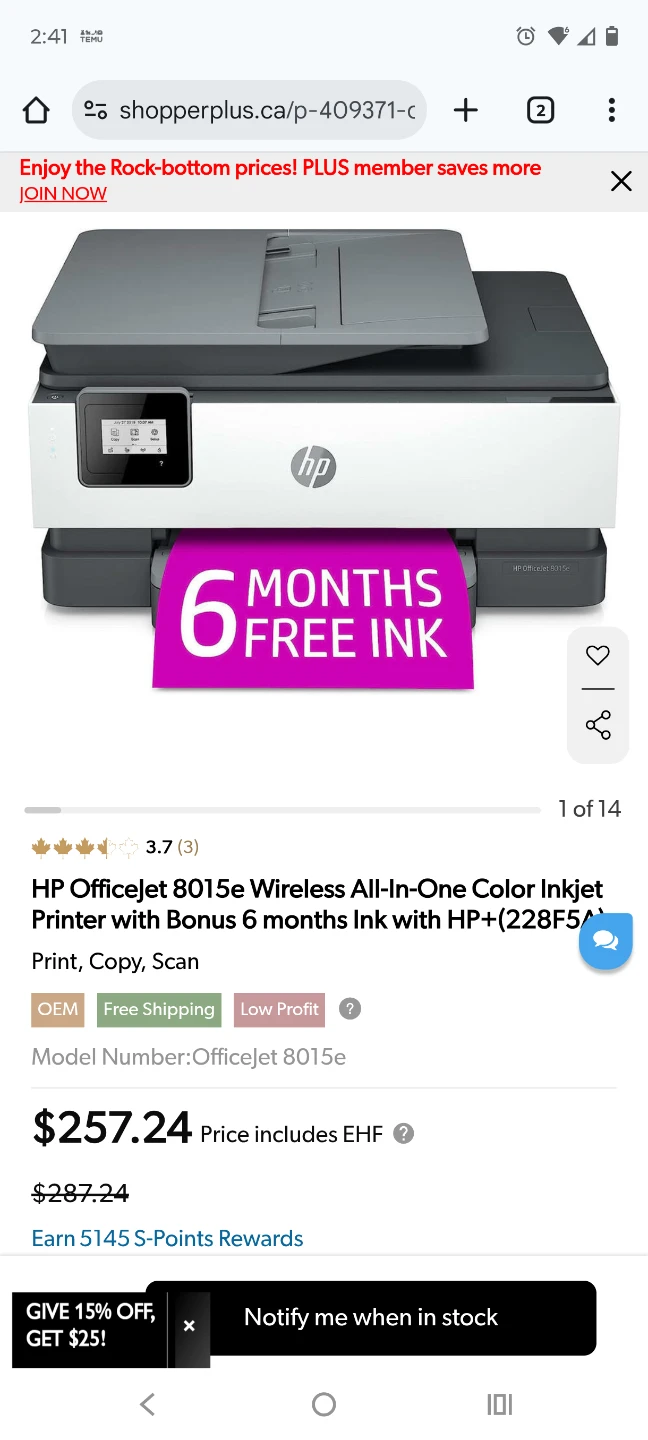Image resolution: width=648 pixels, height=1440 pixels.
Task: Add printer to wishlist with heart icon
Action: [598, 656]
